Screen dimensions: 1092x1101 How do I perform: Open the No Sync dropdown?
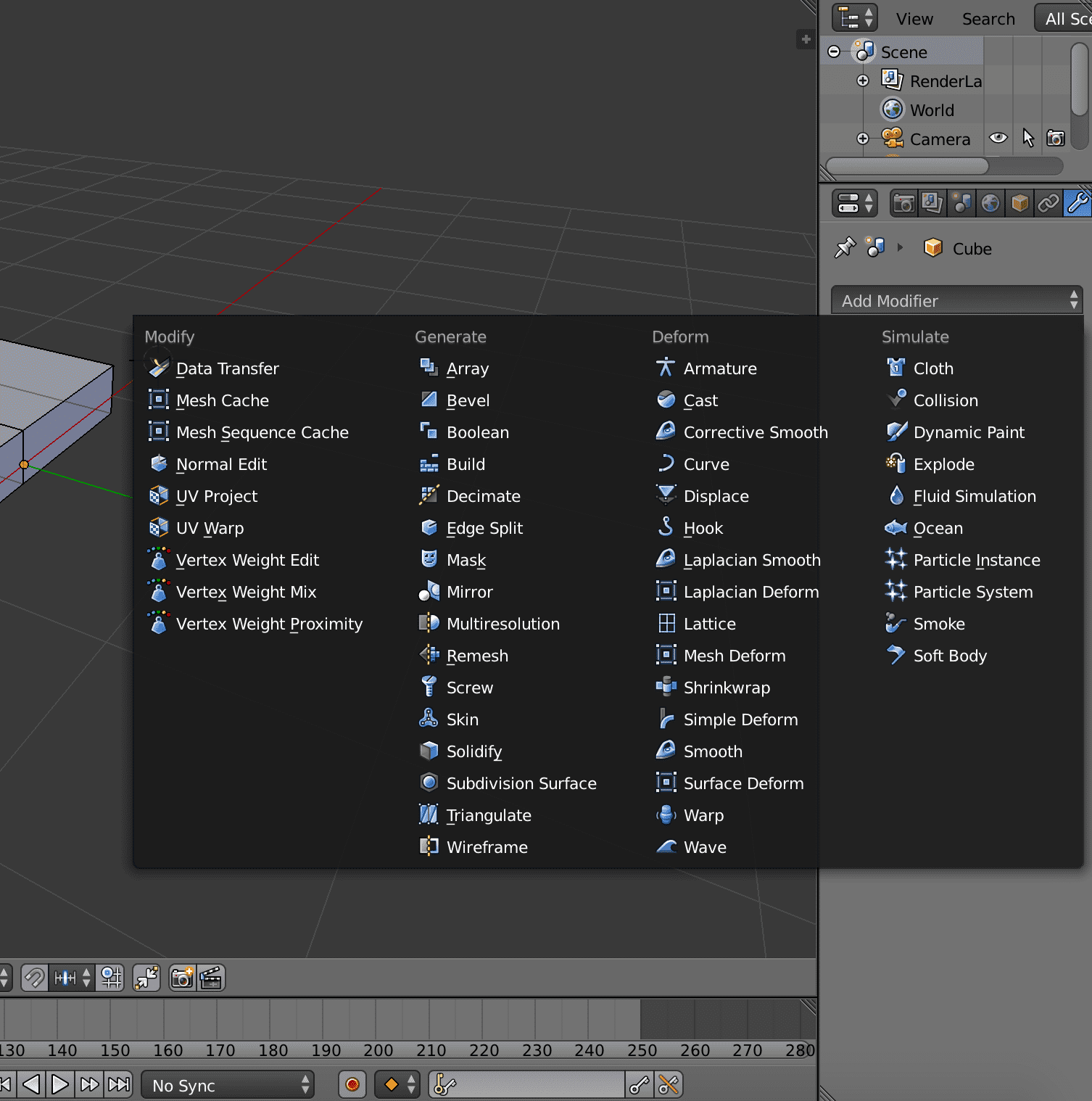(x=228, y=1085)
